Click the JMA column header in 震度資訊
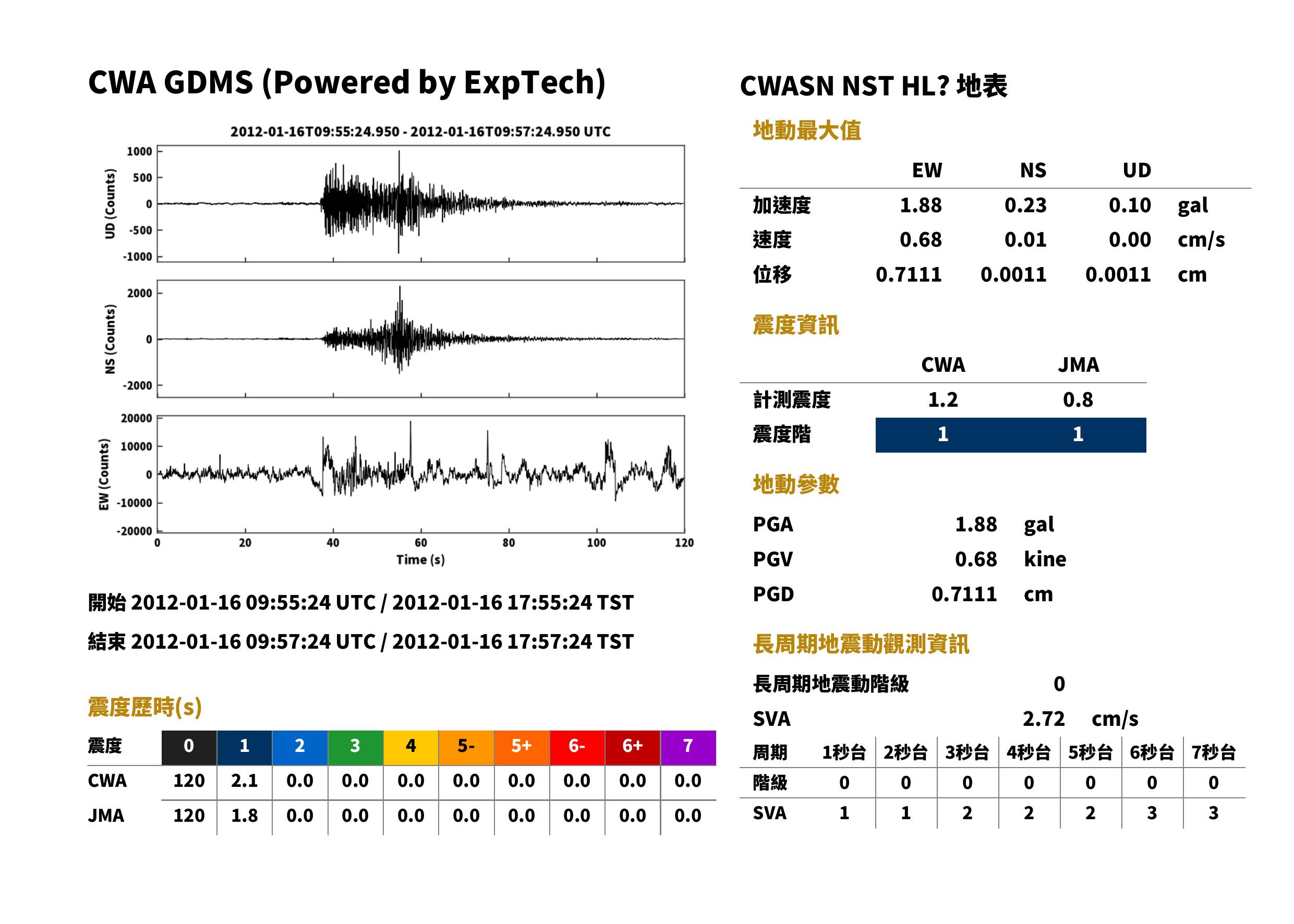Viewport: 1294px width, 924px height. [x=1079, y=364]
